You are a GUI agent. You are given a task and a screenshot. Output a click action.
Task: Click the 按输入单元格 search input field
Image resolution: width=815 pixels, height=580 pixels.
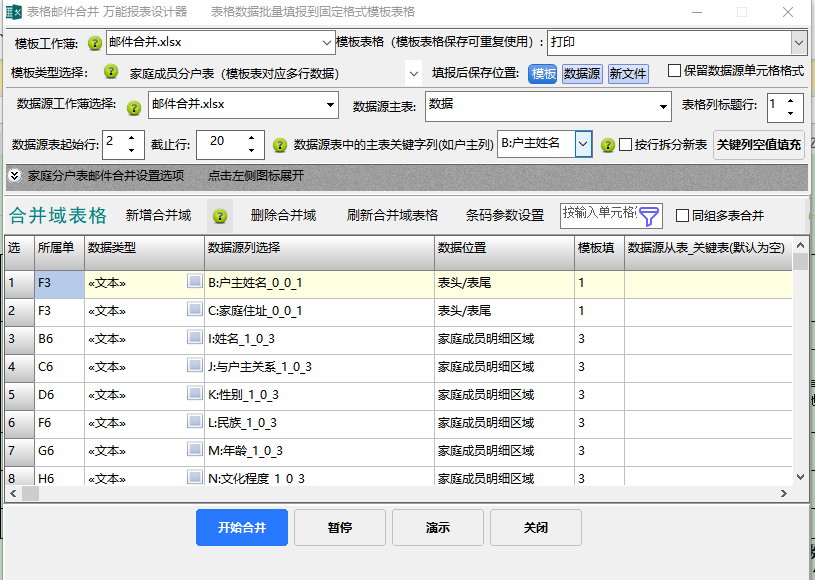[598, 214]
